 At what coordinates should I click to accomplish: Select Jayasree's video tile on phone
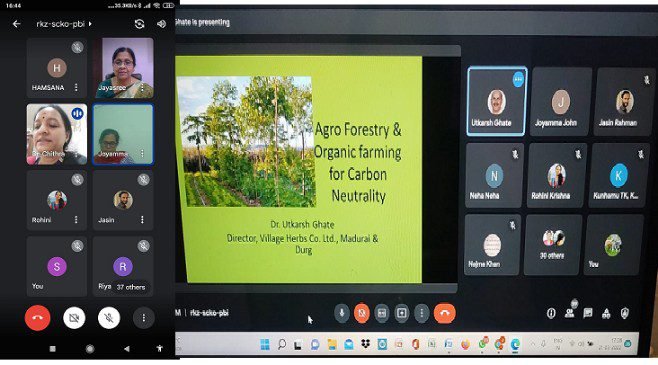coord(123,68)
